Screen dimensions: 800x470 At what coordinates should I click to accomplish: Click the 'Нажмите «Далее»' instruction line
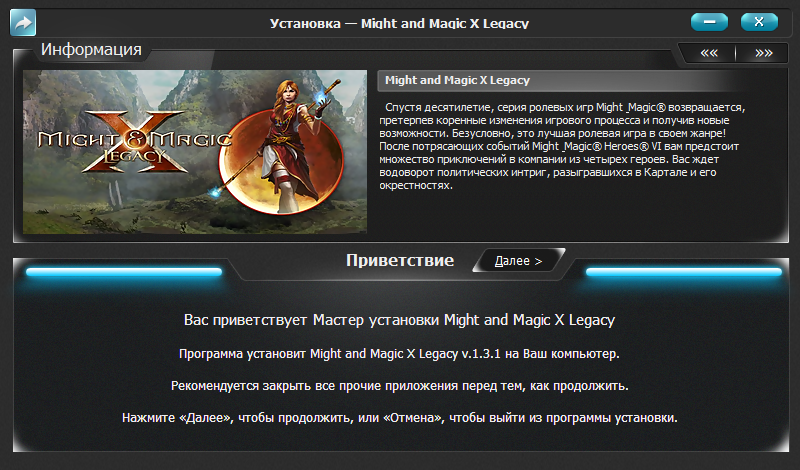pos(400,418)
